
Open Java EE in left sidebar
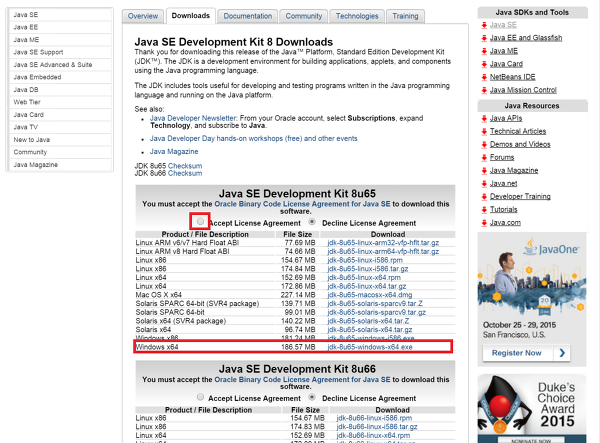click(60, 27)
